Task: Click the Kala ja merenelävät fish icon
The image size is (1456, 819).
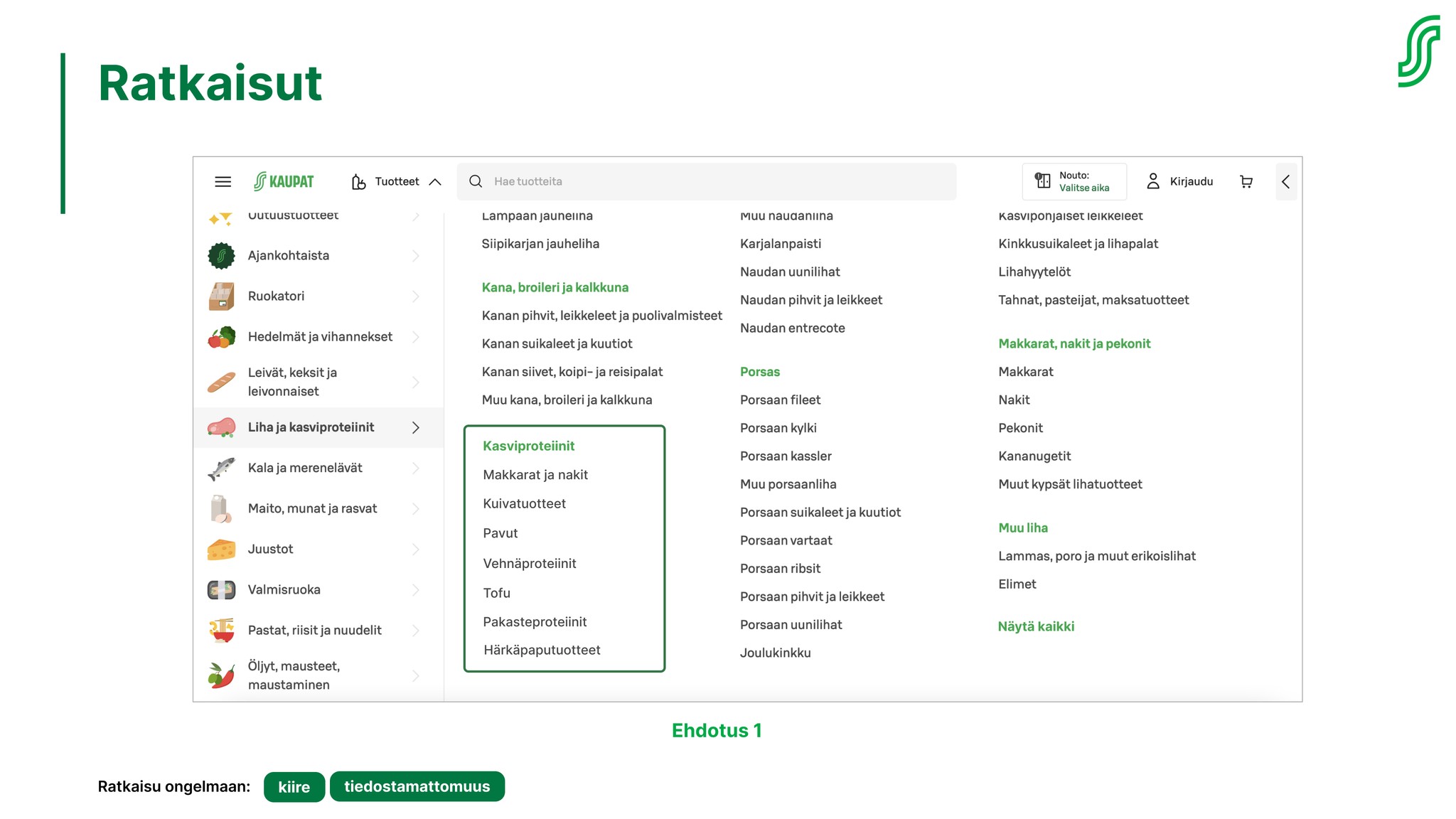Action: 221,469
